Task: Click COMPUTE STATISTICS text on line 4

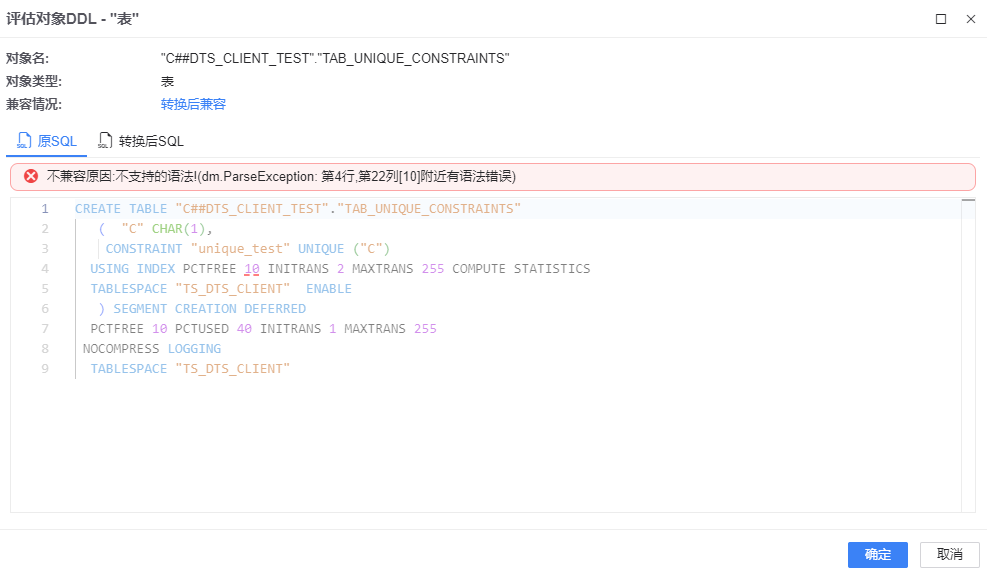Action: pos(521,269)
